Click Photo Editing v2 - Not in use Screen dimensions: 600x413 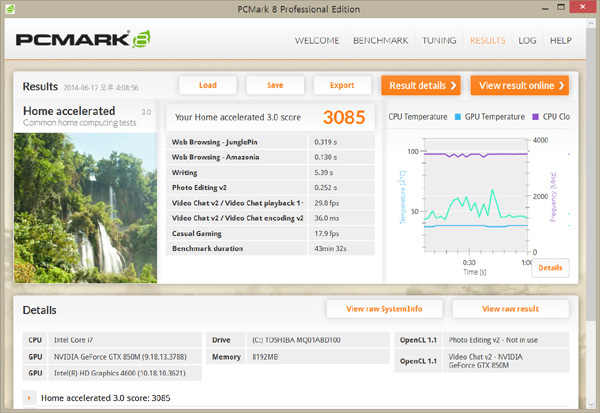[x=506, y=340]
